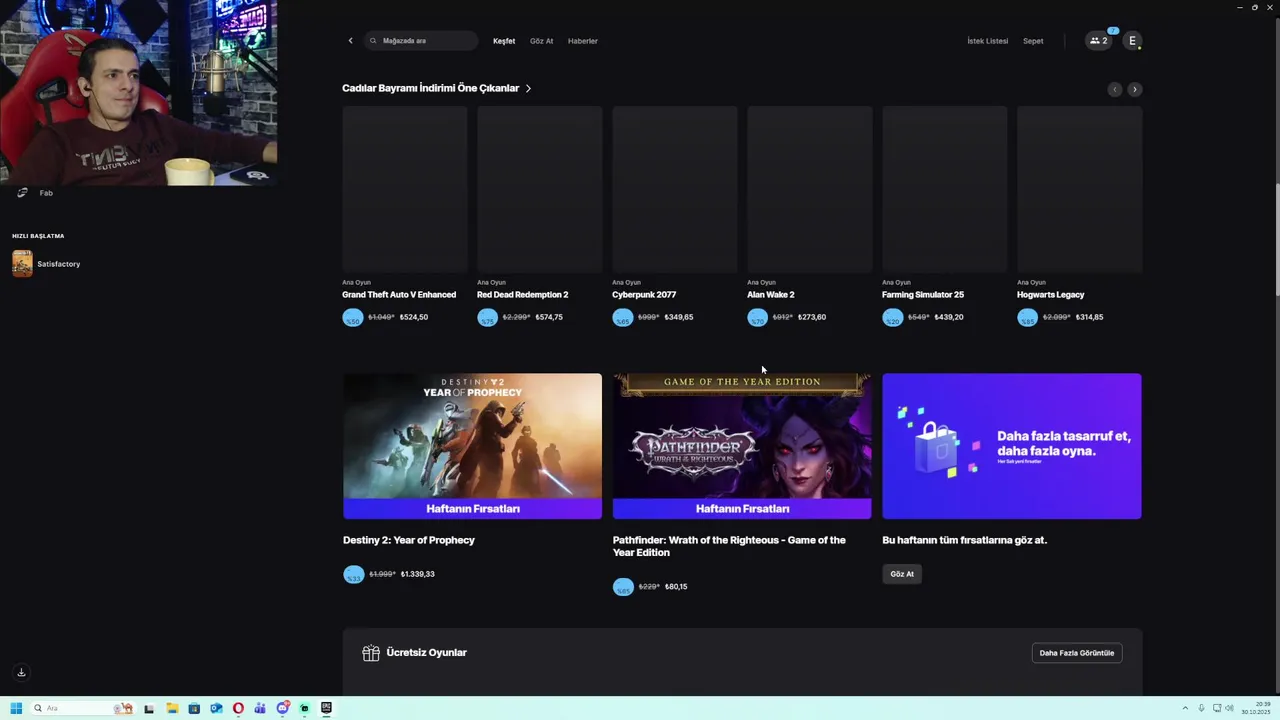
Task: Switch to Haberler tab
Action: coord(583,41)
